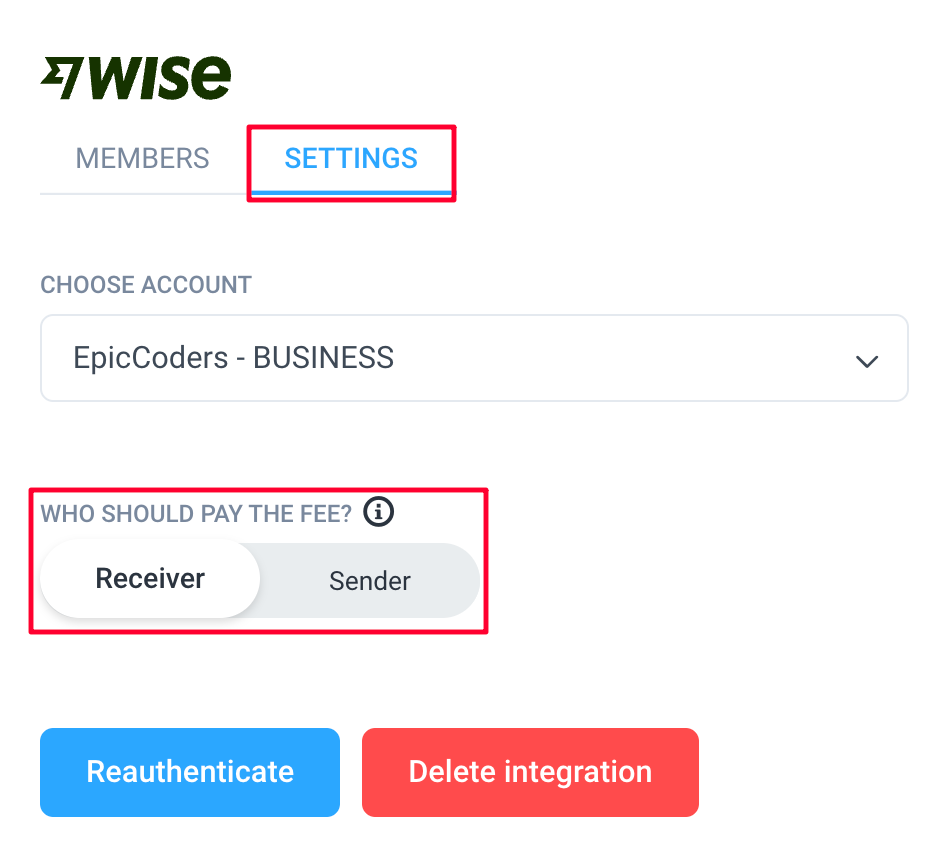This screenshot has width=934, height=858.
Task: Click the Who Should Pay The Fee label
Action: click(196, 514)
